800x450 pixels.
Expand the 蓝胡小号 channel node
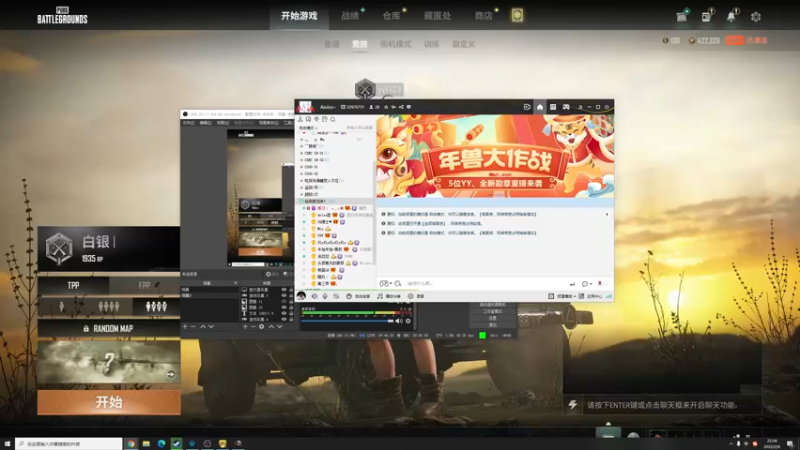(302, 187)
